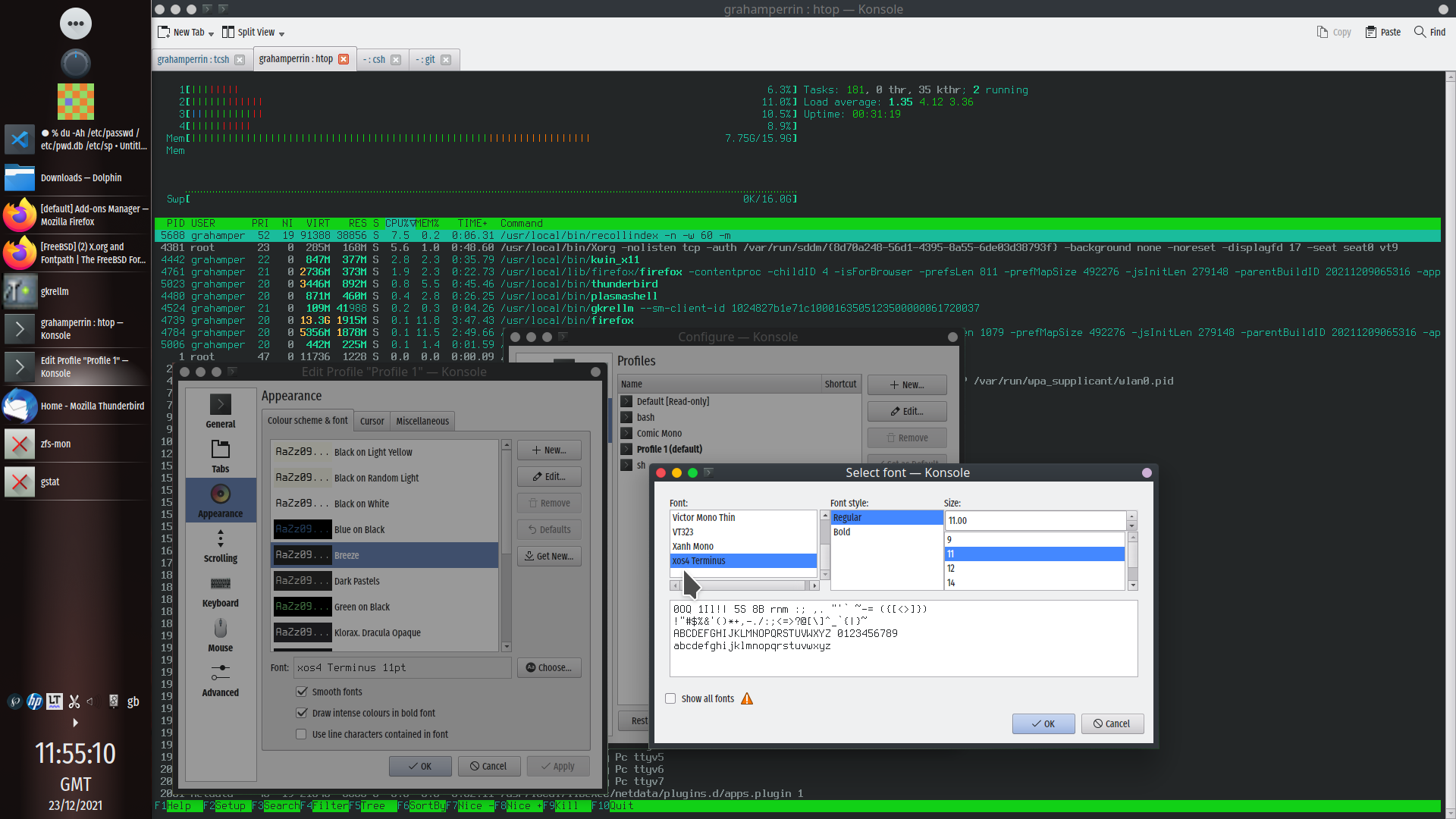Click the Find magnifier in Konsole toolbar

click(x=1420, y=32)
